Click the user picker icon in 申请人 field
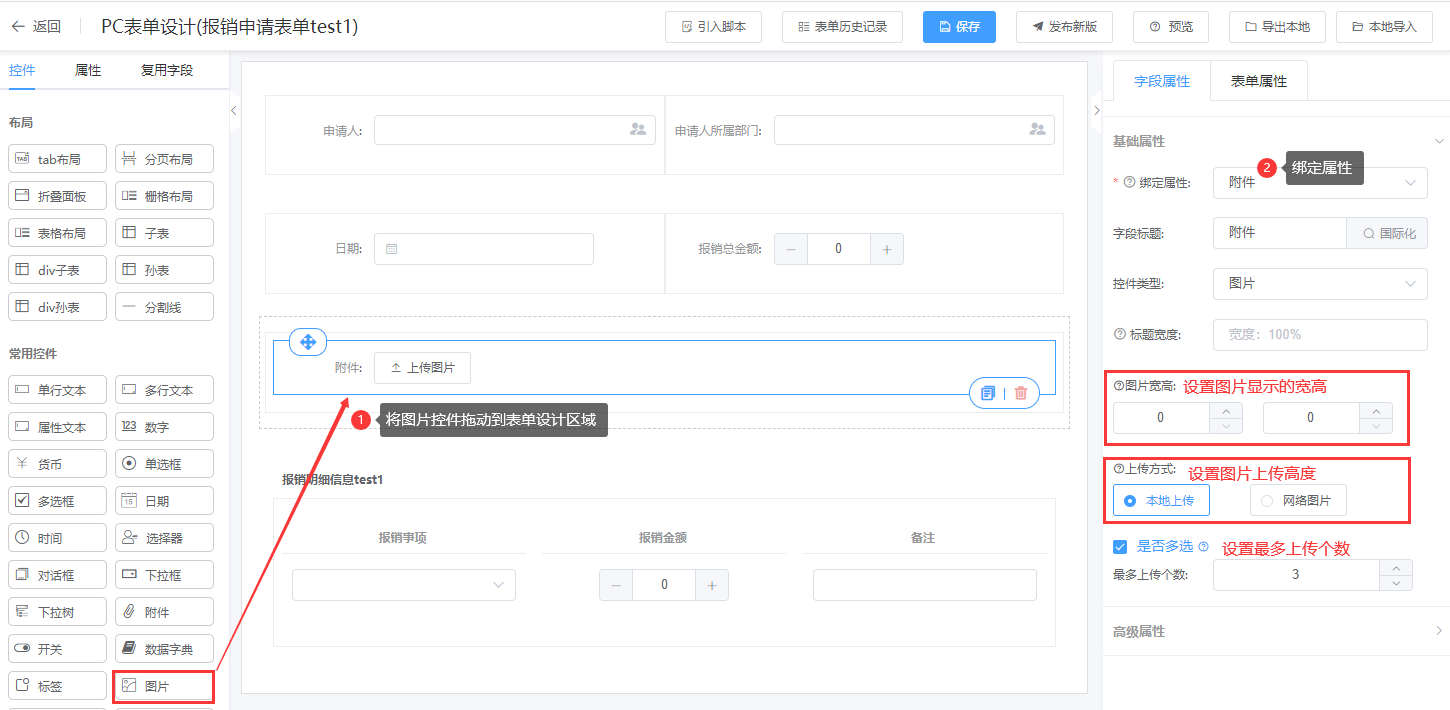Viewport: 1450px width, 710px height. pyautogui.click(x=637, y=130)
